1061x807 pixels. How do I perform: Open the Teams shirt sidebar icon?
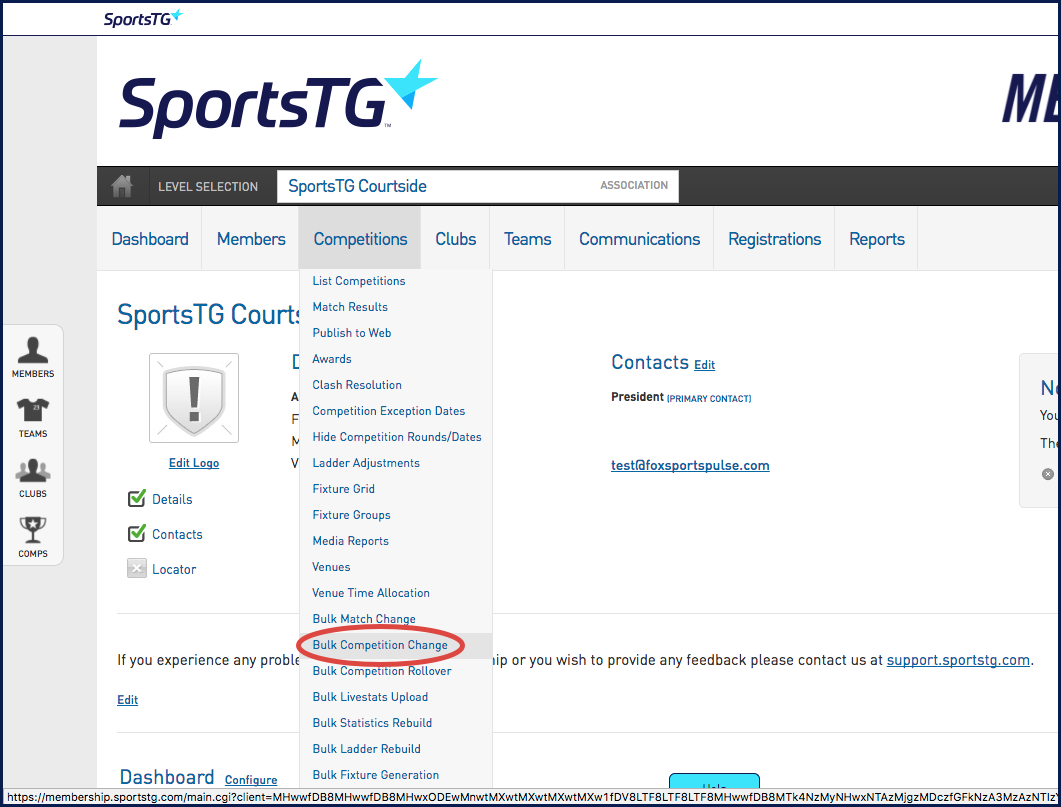click(x=32, y=418)
